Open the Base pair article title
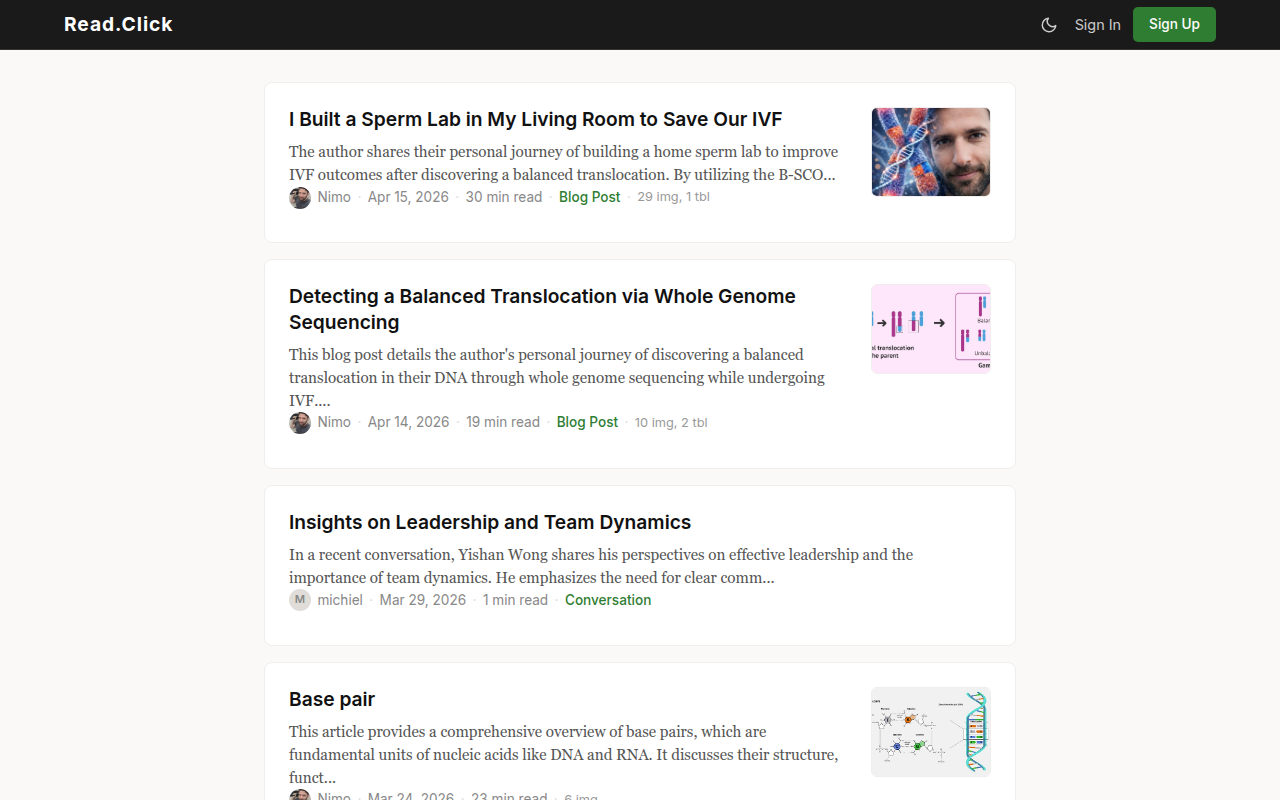This screenshot has width=1280, height=800. click(332, 699)
